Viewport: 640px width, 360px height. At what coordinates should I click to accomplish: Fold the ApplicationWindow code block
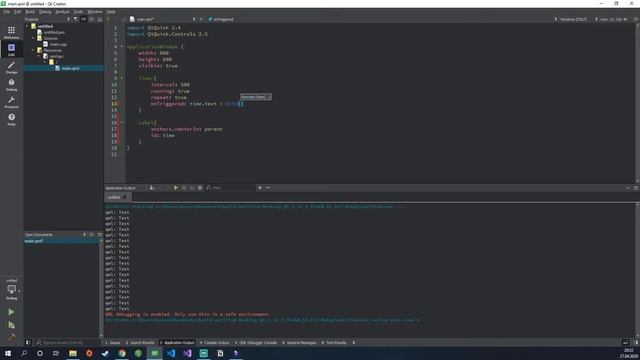point(122,47)
